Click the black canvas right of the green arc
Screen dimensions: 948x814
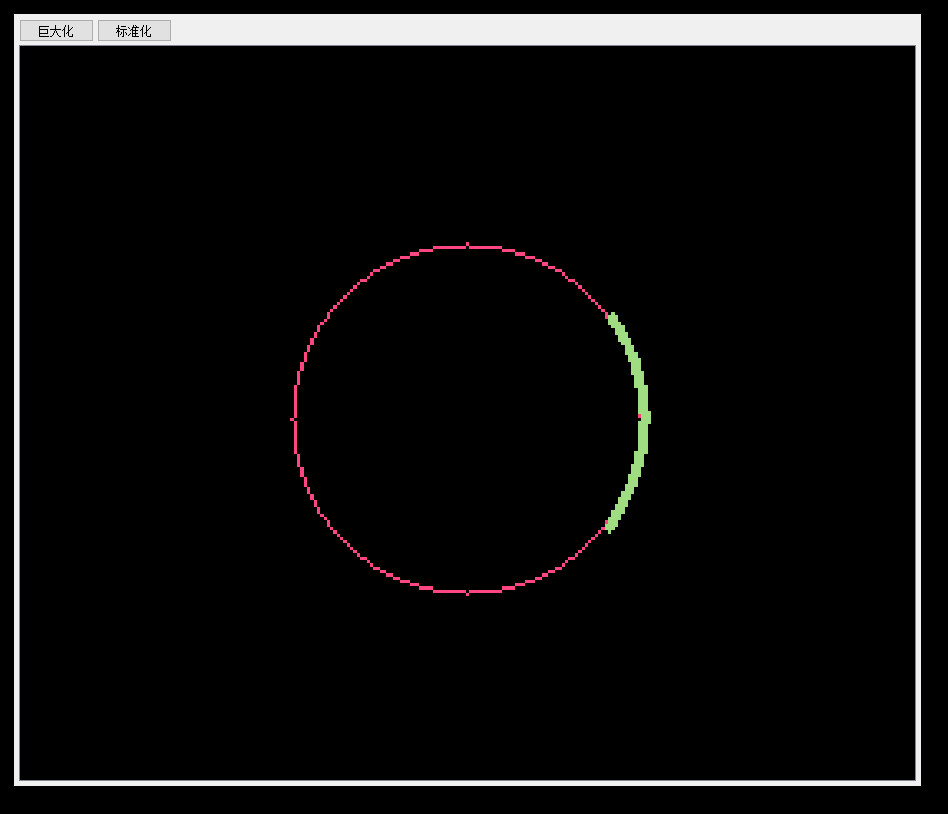coord(780,420)
